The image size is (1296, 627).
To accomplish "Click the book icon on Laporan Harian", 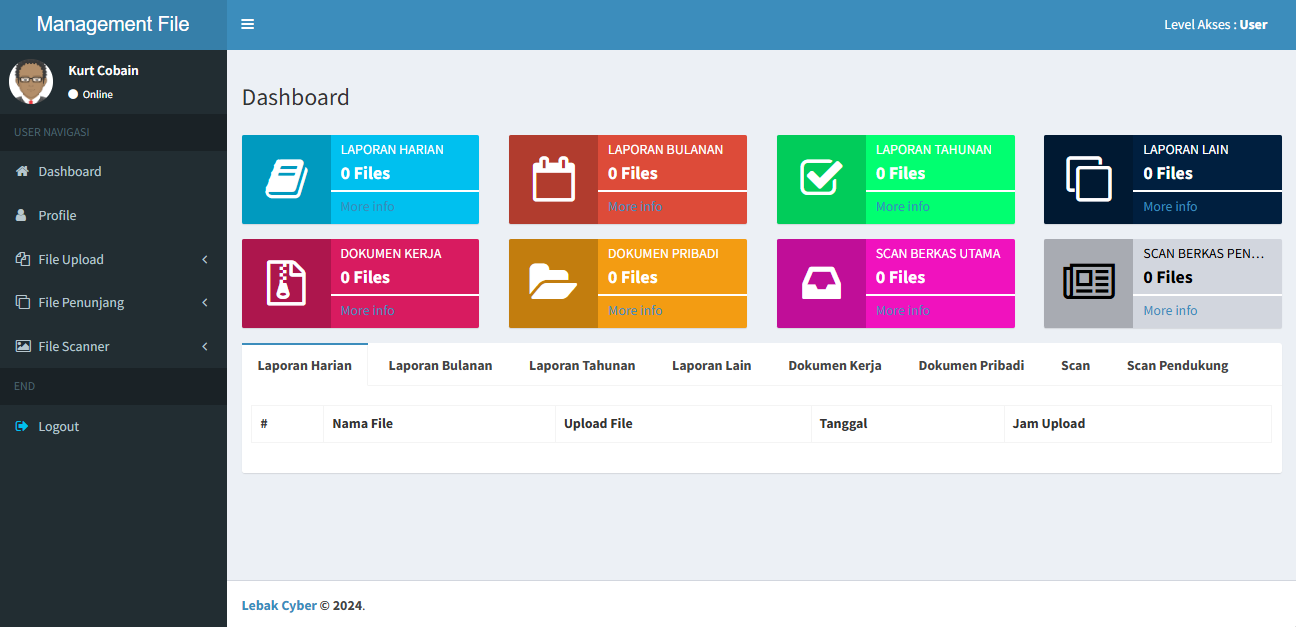I will tap(286, 180).
